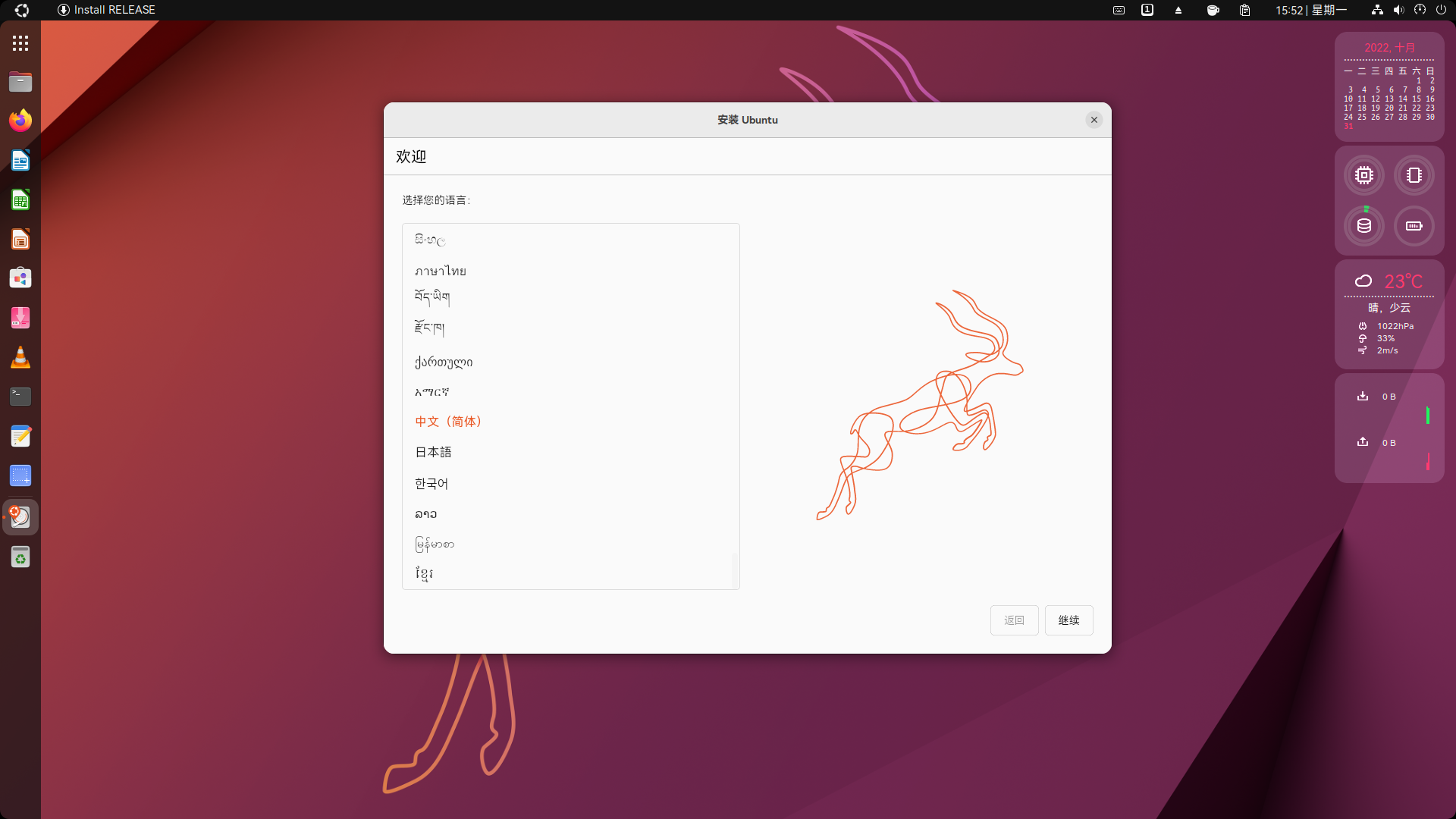Select the Burmese မြန်မာစာ language entry
This screenshot has width=1456, height=819.
(x=570, y=544)
